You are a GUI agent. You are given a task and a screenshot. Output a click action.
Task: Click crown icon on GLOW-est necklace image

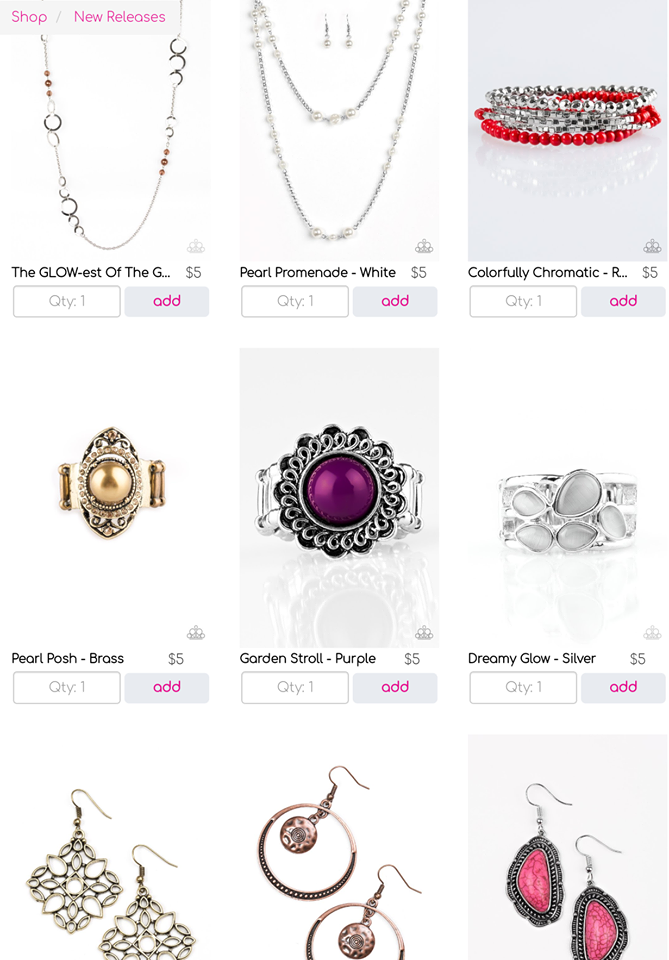click(x=196, y=247)
